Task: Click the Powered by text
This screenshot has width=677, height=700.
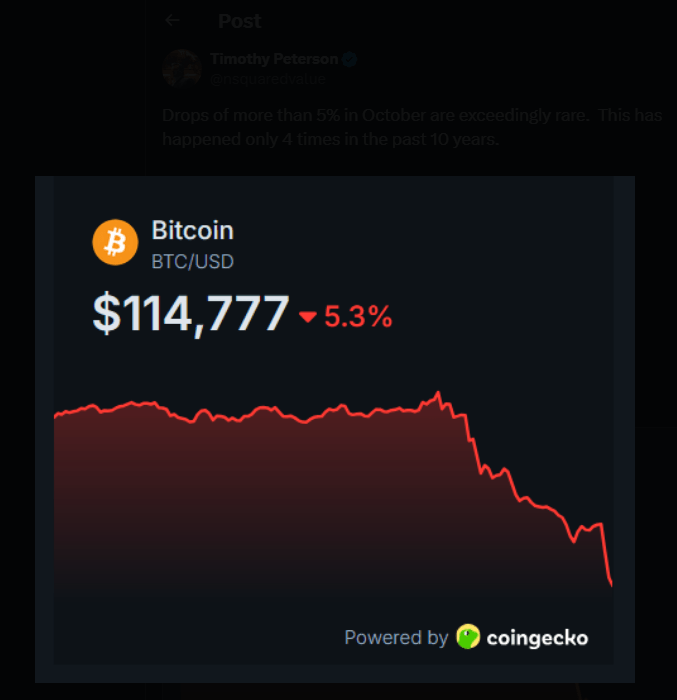Action: [x=396, y=637]
